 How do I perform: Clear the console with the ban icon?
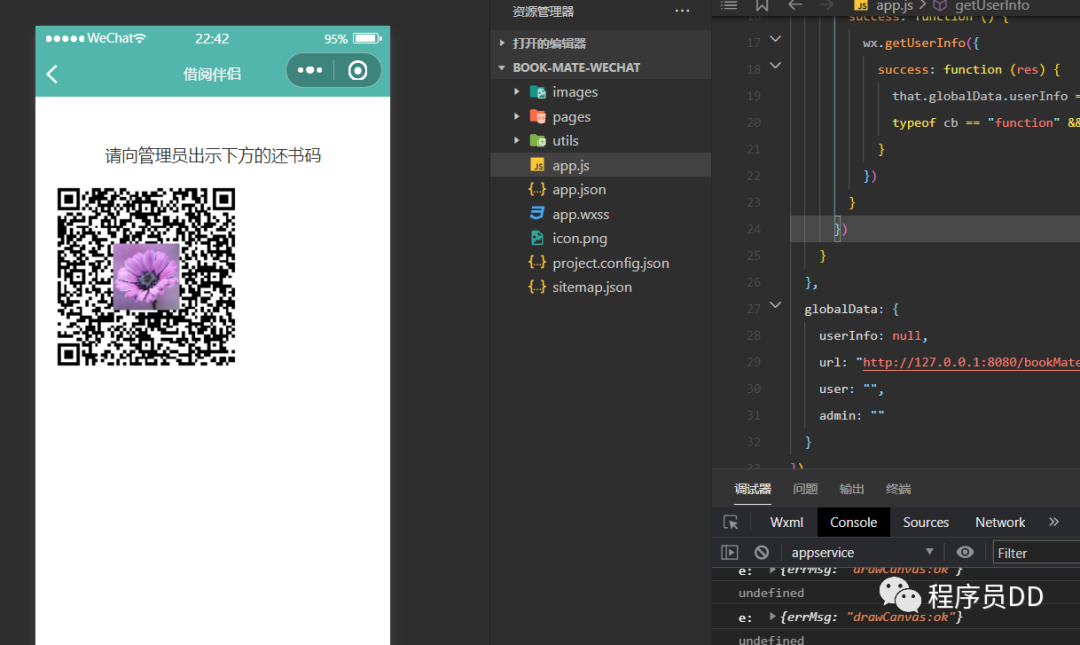click(x=761, y=553)
